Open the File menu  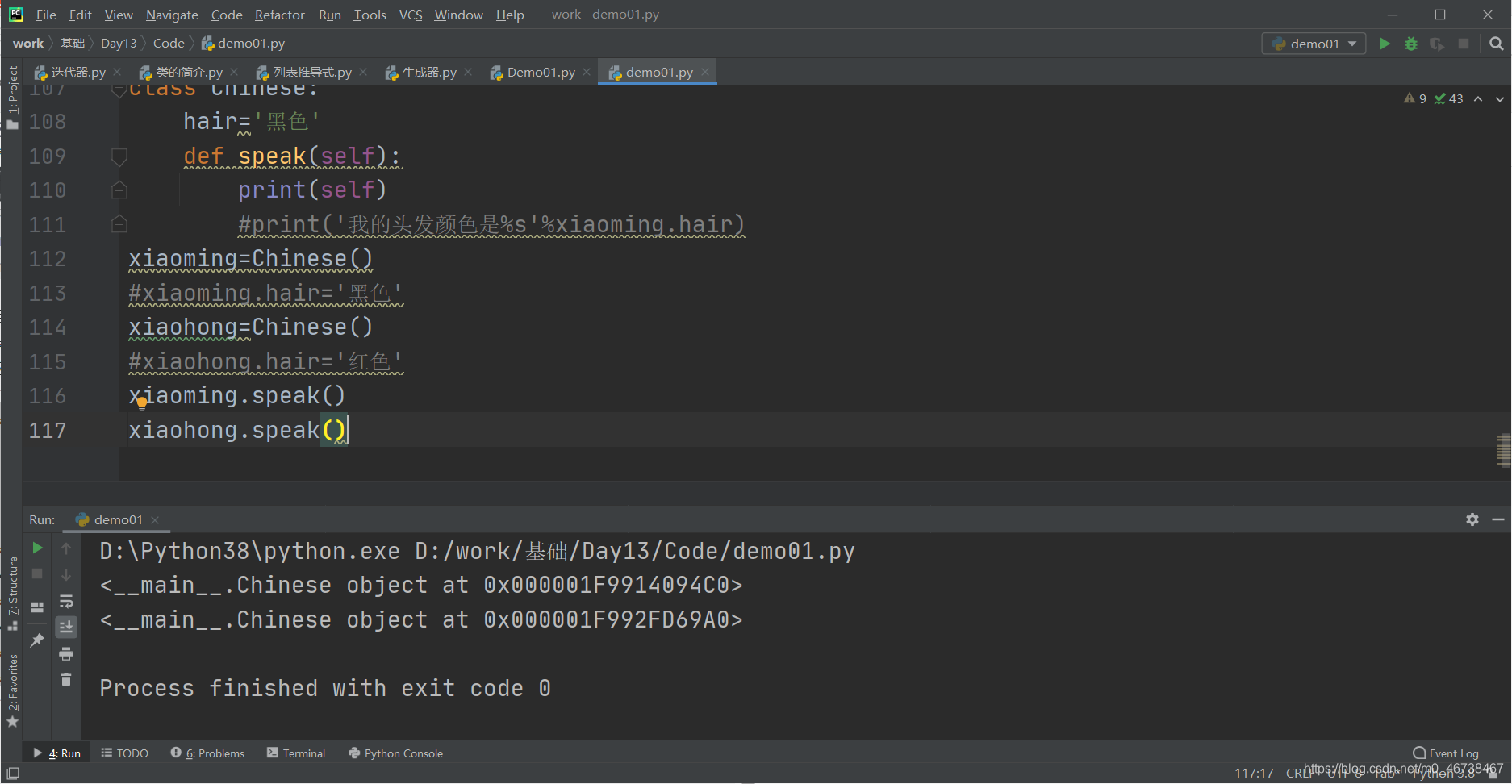point(46,15)
